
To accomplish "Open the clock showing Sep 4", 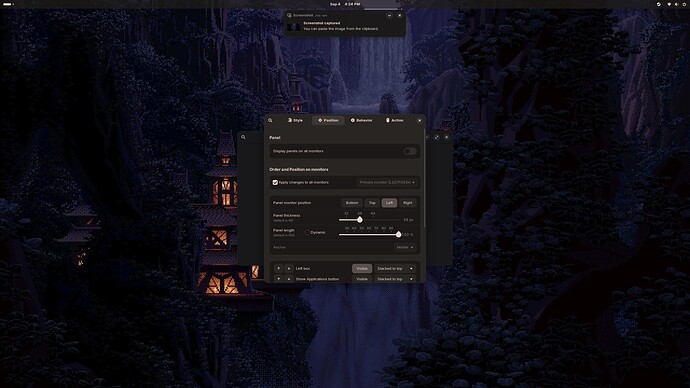I will pos(345,4).
